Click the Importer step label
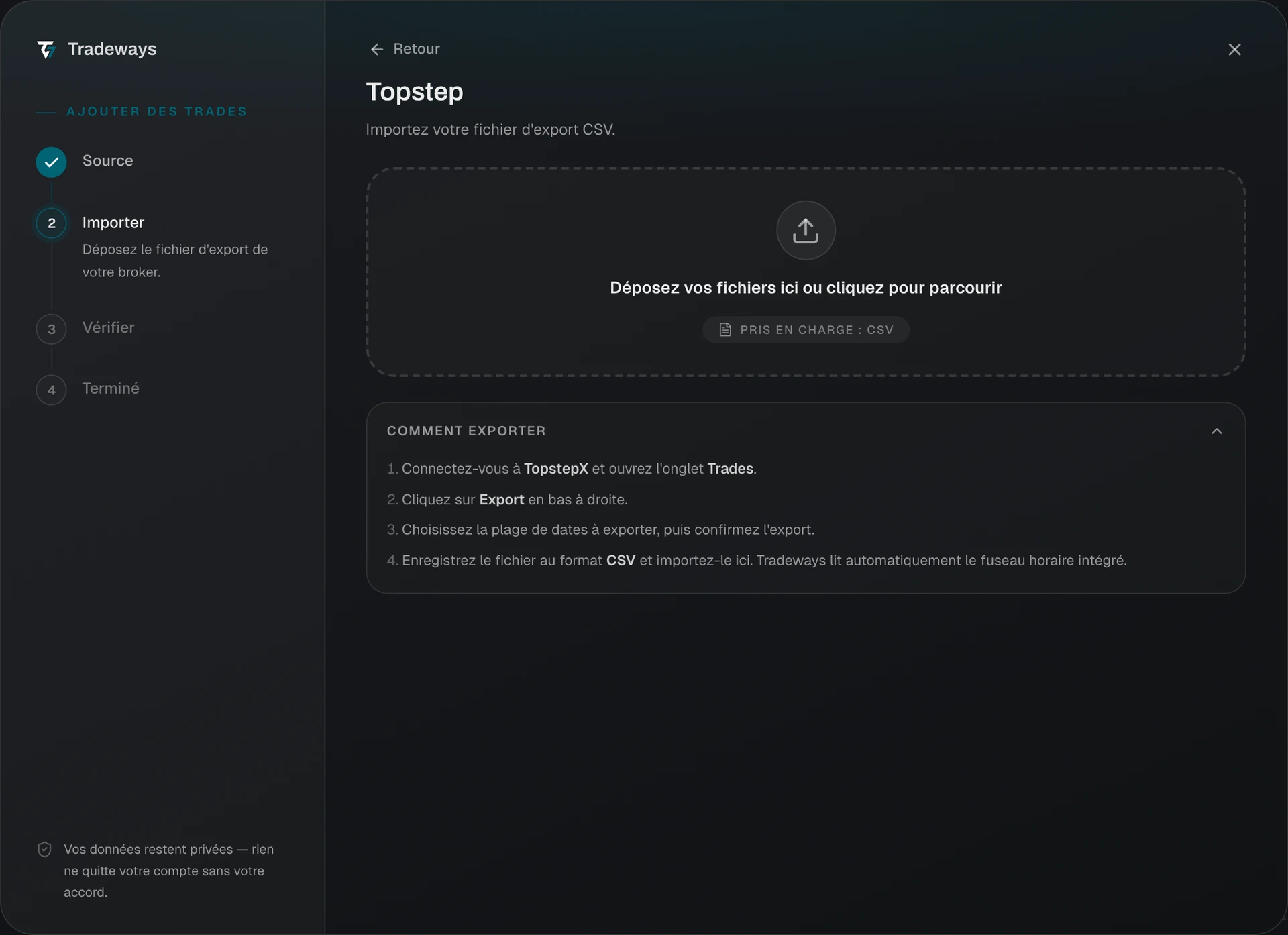Screen dimensions: 1288x935 [x=113, y=223]
